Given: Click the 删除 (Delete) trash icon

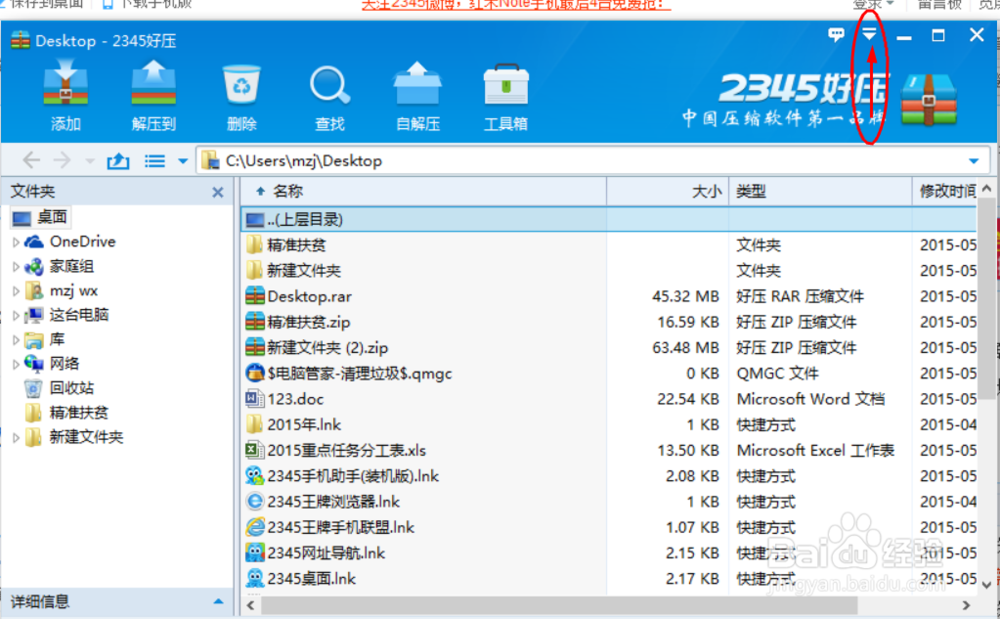Looking at the screenshot, I should pos(242,84).
